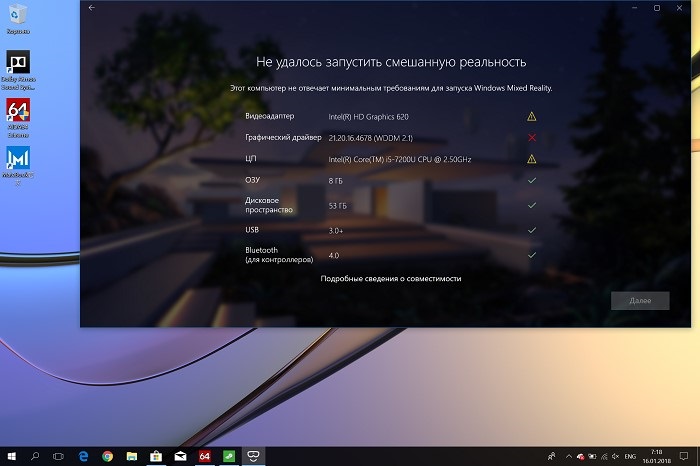
Task: Open the MateBook desktop shortcut
Action: (18, 166)
